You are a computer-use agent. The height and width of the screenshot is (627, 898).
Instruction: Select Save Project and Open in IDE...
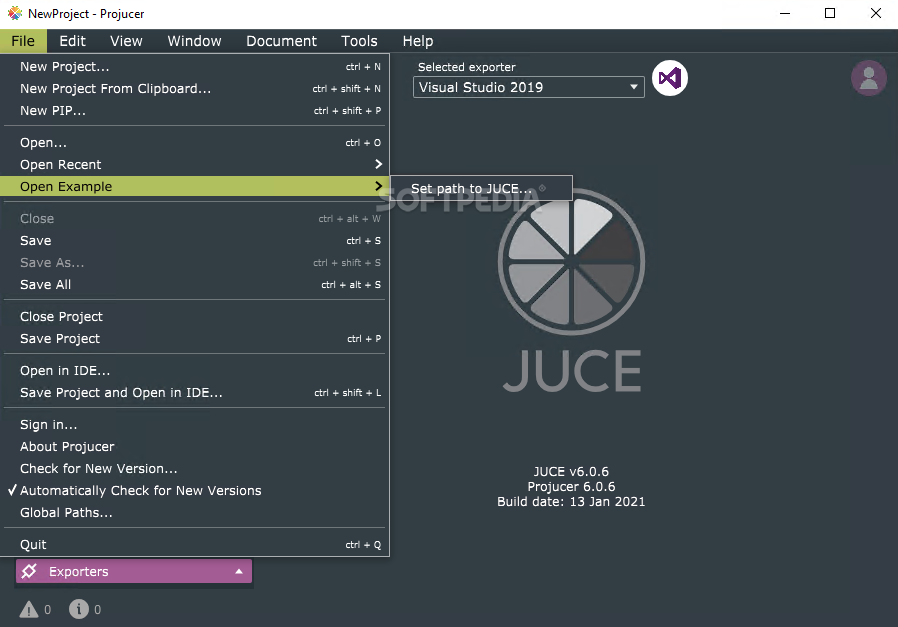coord(195,393)
